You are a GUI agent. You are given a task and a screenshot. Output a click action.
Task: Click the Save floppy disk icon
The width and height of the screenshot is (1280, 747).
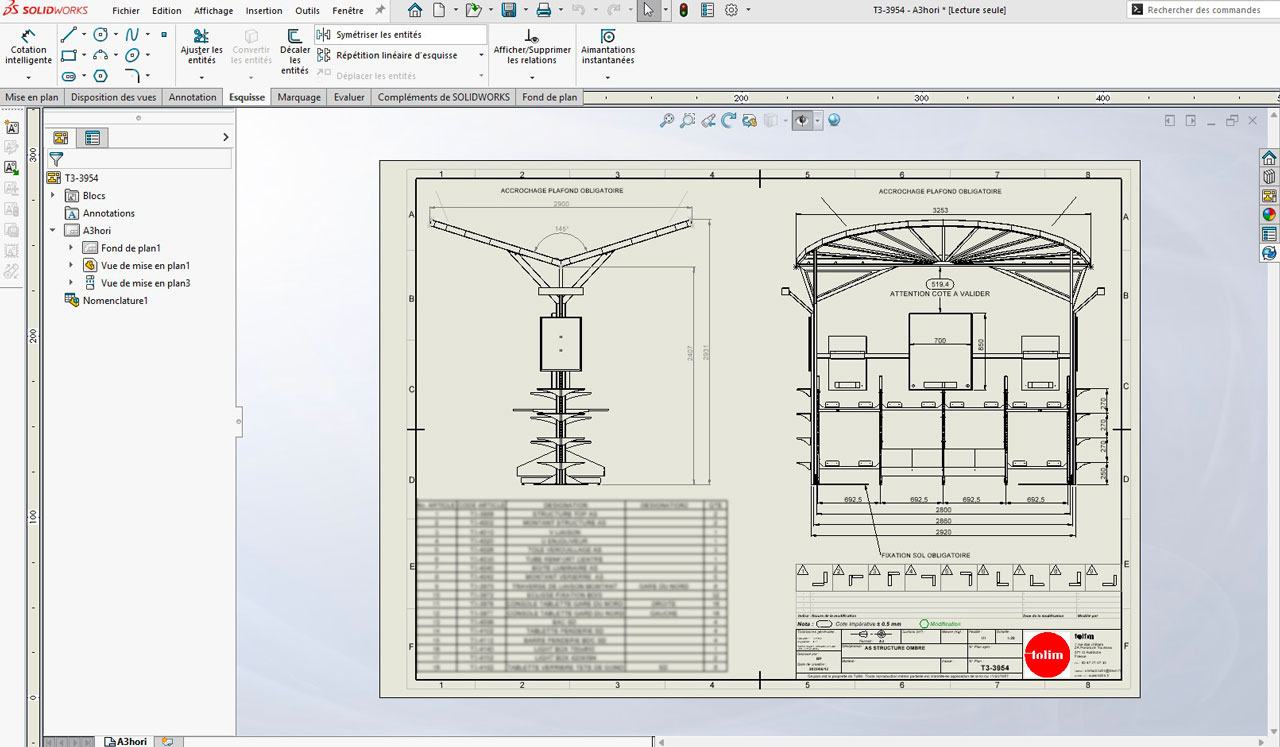pyautogui.click(x=508, y=10)
